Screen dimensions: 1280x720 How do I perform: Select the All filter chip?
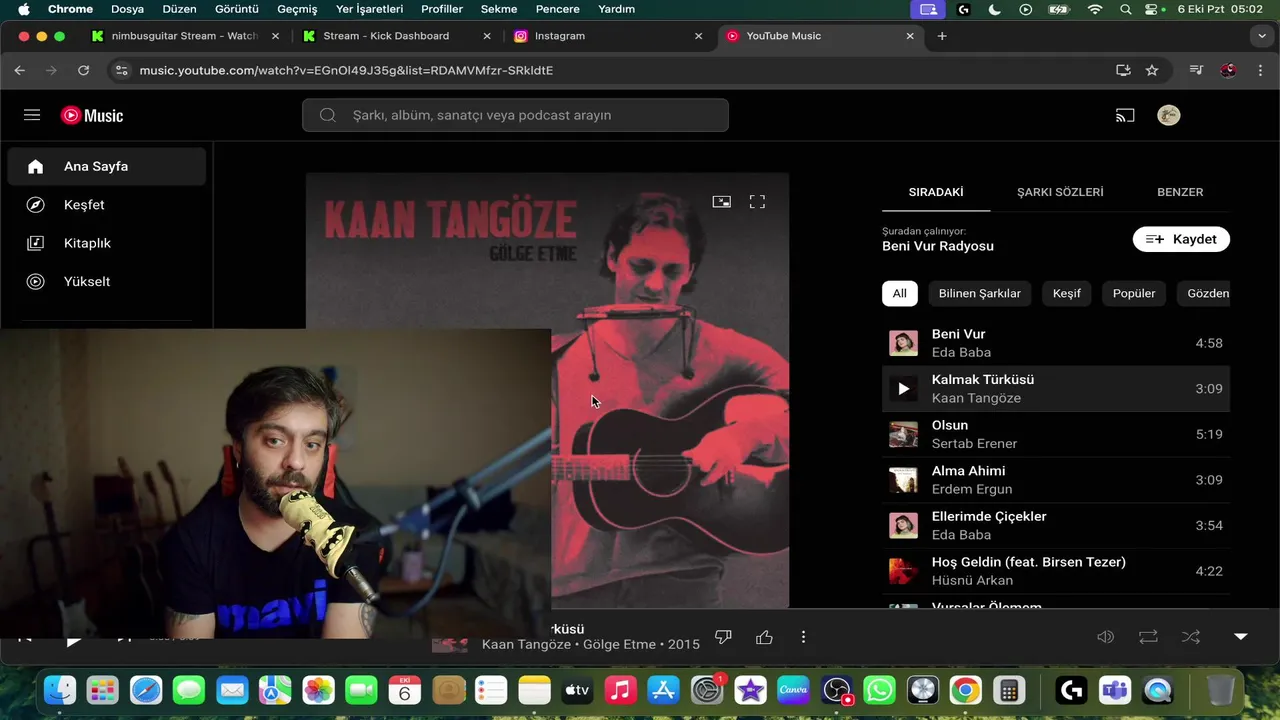pos(900,293)
